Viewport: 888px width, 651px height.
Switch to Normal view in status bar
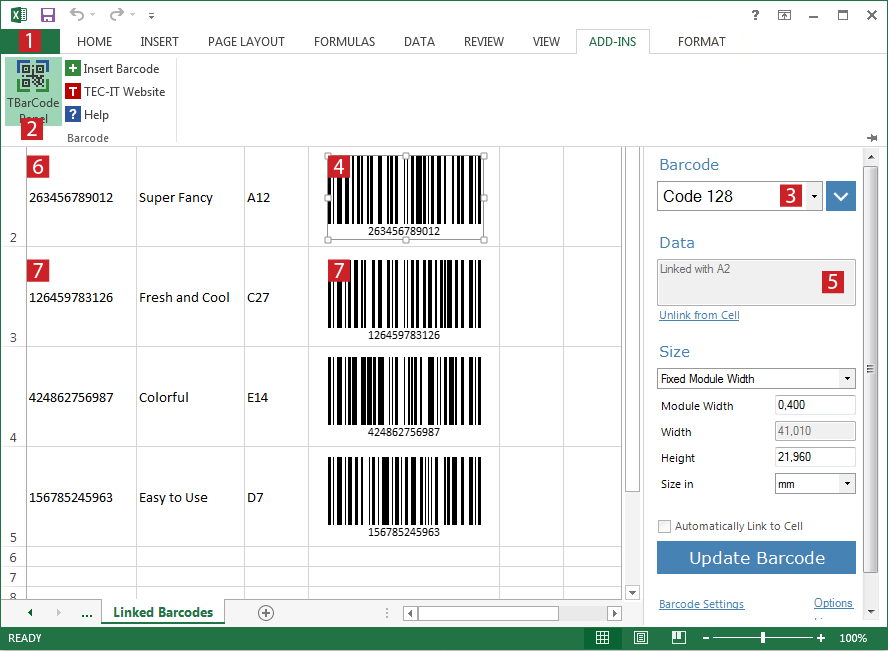602,637
